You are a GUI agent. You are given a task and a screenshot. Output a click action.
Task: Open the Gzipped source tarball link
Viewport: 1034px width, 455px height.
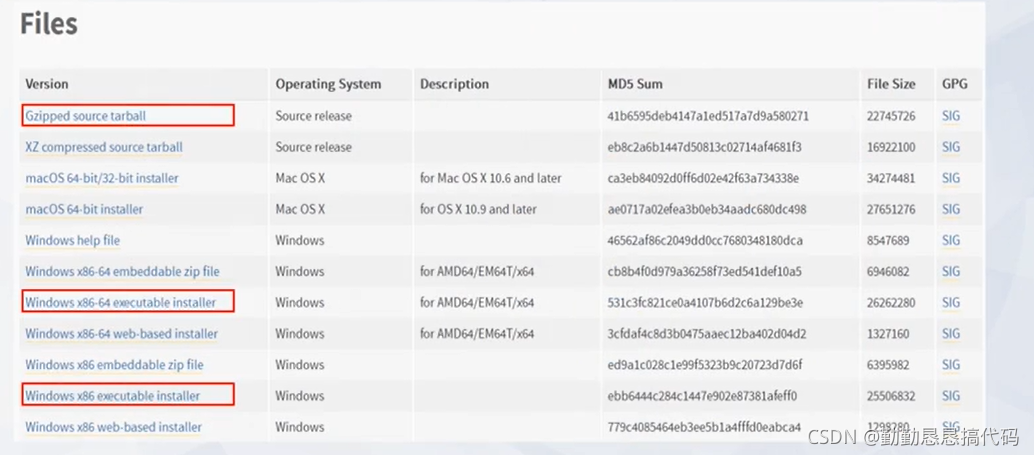coord(86,116)
